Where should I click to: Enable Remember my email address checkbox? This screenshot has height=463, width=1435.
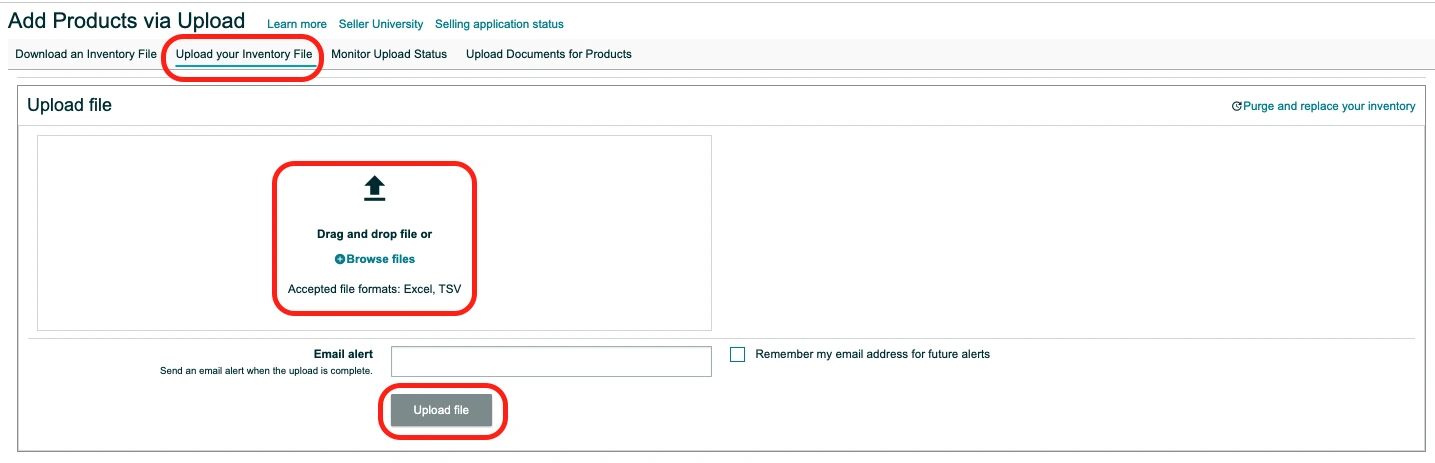tap(738, 354)
